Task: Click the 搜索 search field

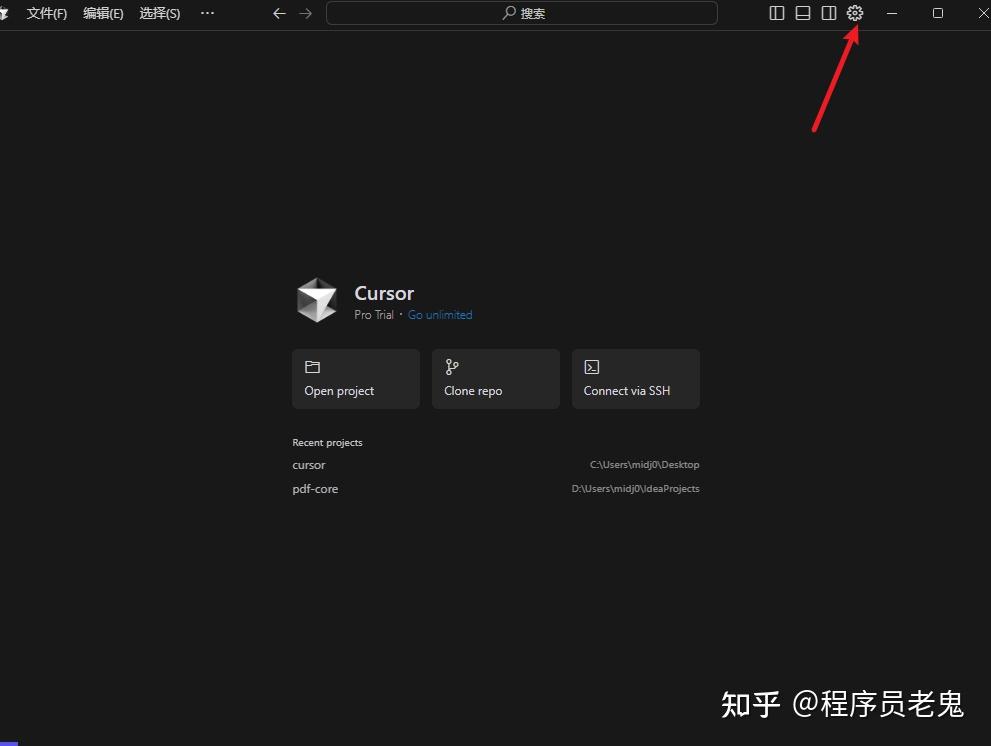Action: click(521, 13)
